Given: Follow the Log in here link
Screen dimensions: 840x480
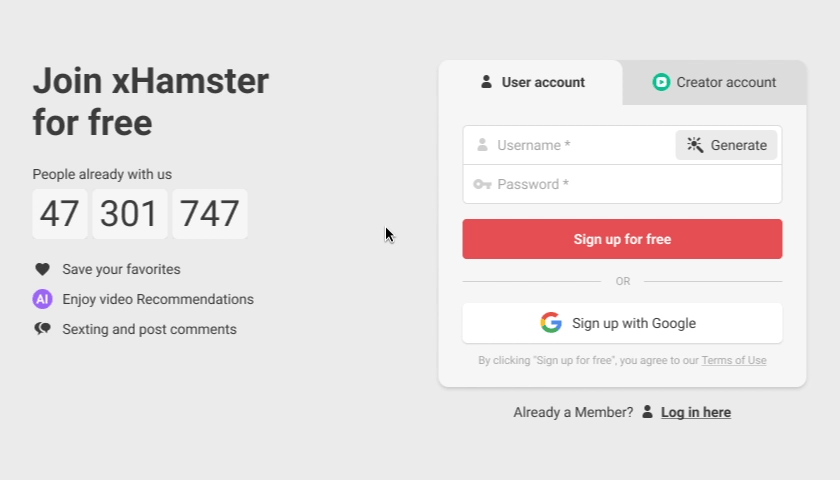Looking at the screenshot, I should tap(695, 412).
